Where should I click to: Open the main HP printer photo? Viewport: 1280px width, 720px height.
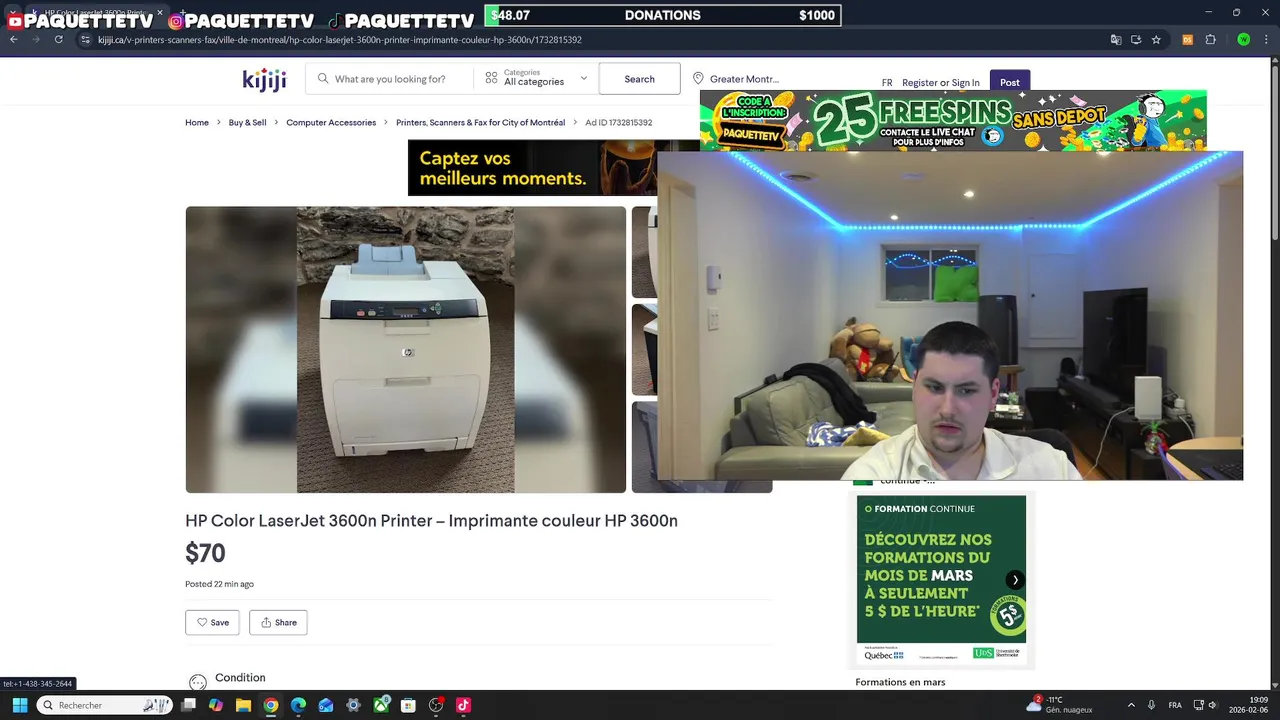coord(405,349)
